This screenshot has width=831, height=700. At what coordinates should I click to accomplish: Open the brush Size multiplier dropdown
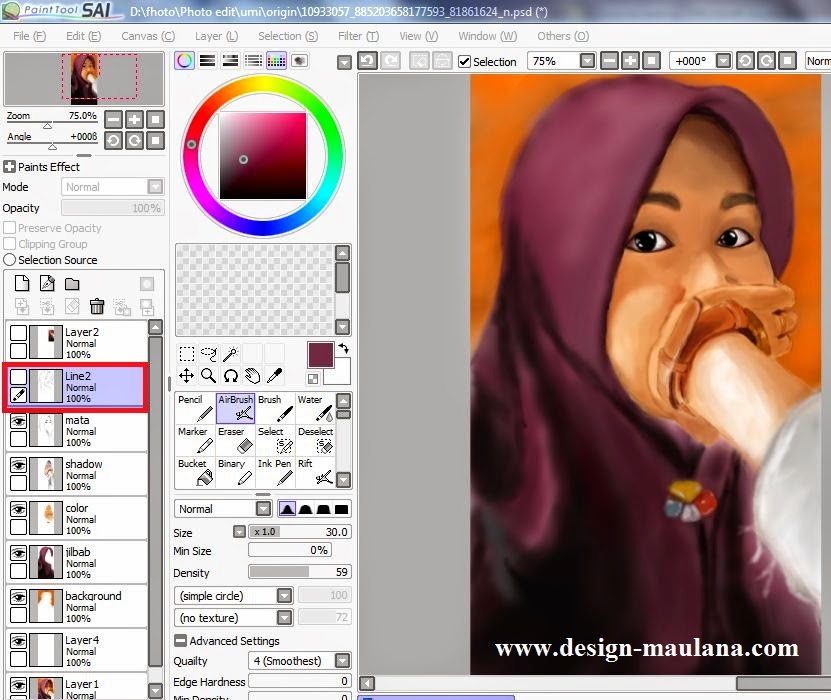[240, 531]
